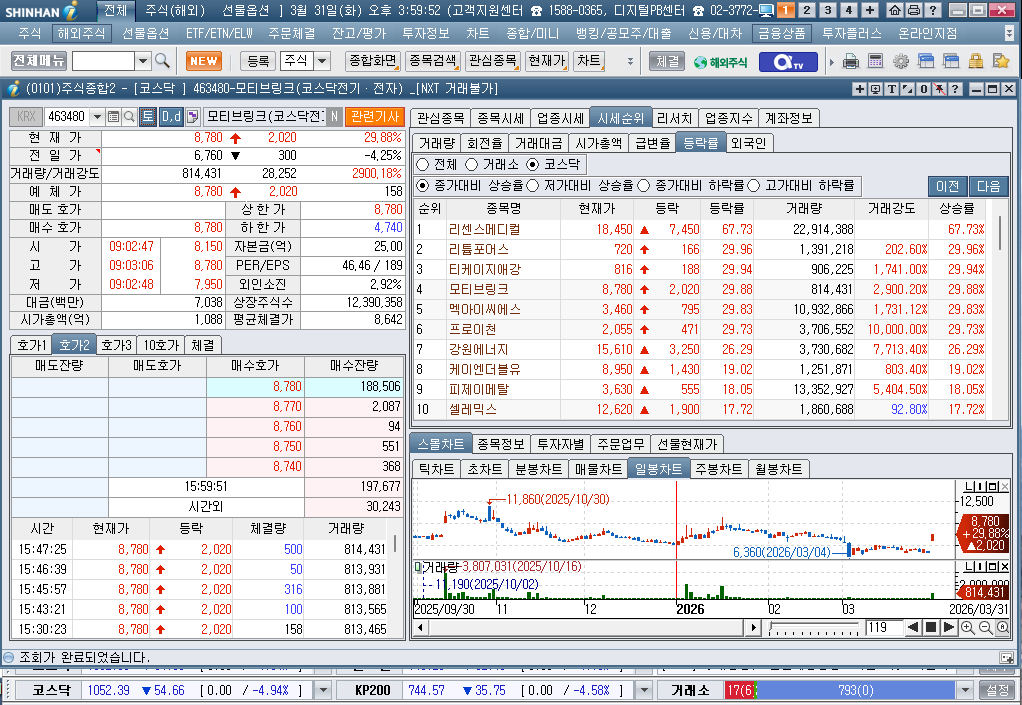Click the orange 관련기사 button
The image size is (1022, 705).
pyautogui.click(x=375, y=117)
